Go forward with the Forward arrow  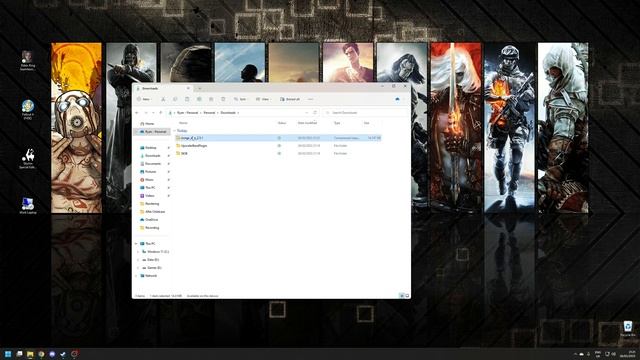(146, 113)
